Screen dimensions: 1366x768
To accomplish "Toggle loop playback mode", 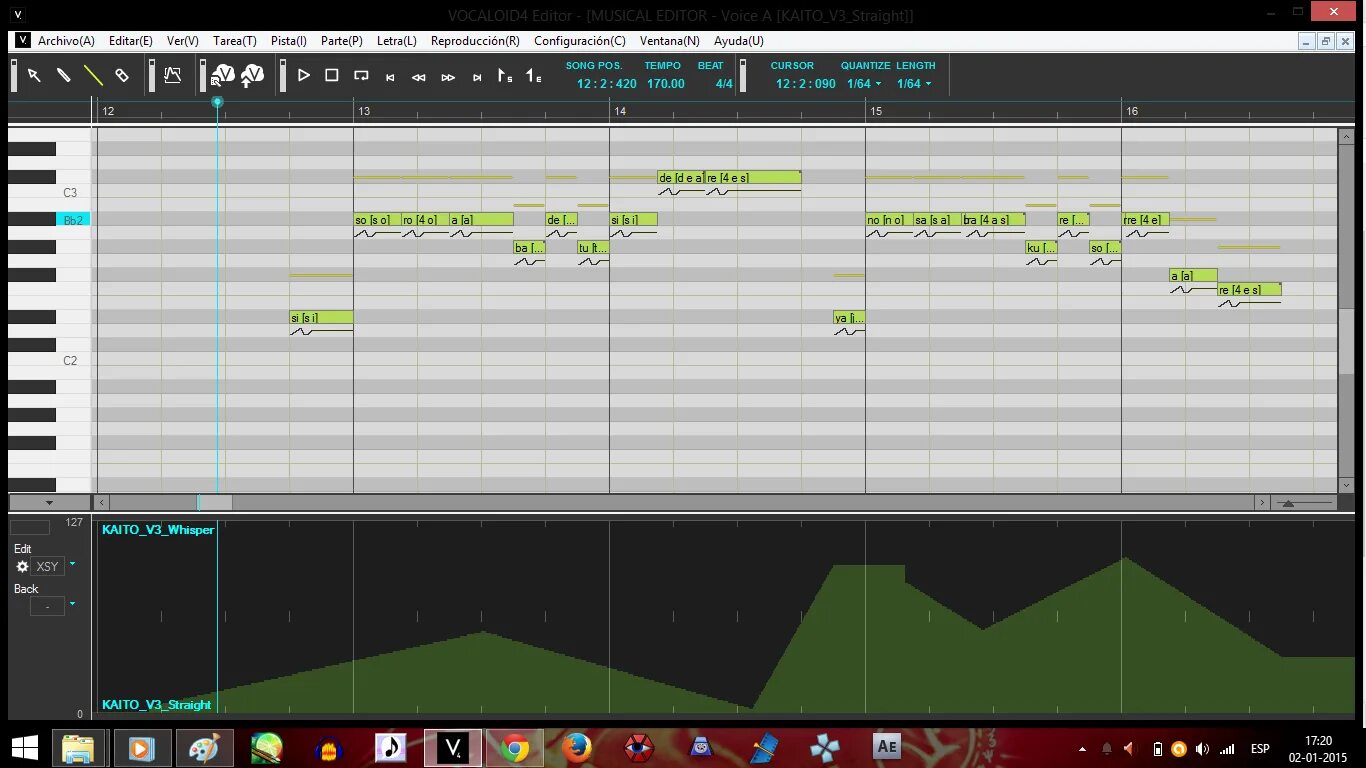I will pos(361,75).
